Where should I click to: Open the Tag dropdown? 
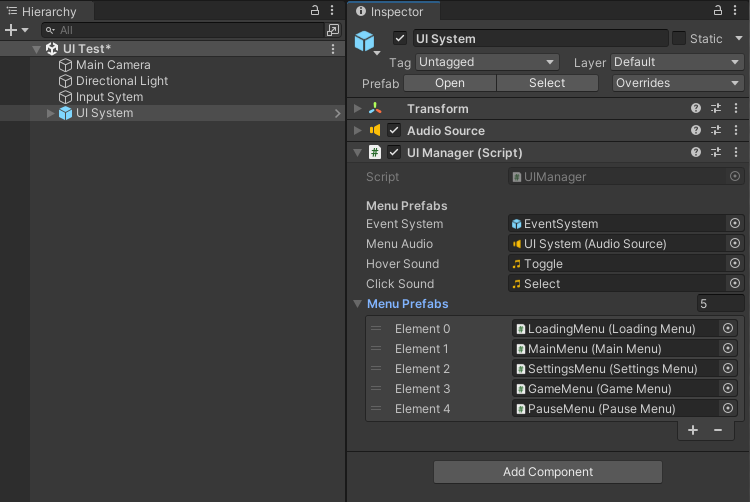[486, 62]
